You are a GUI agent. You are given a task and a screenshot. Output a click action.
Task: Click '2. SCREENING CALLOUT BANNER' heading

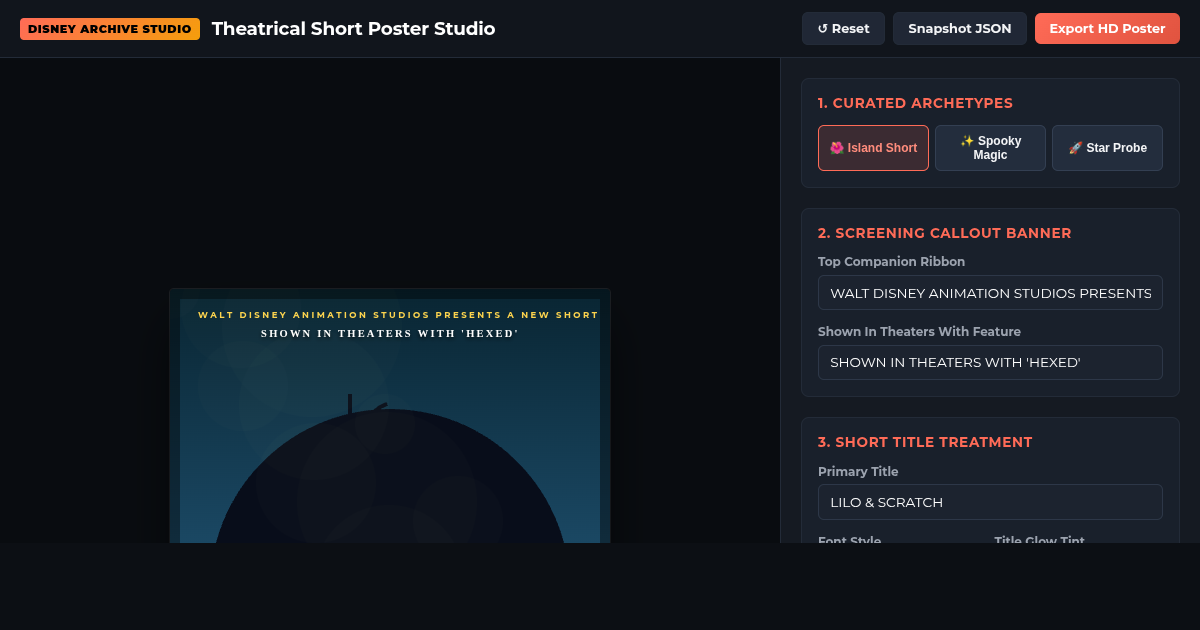pos(944,233)
